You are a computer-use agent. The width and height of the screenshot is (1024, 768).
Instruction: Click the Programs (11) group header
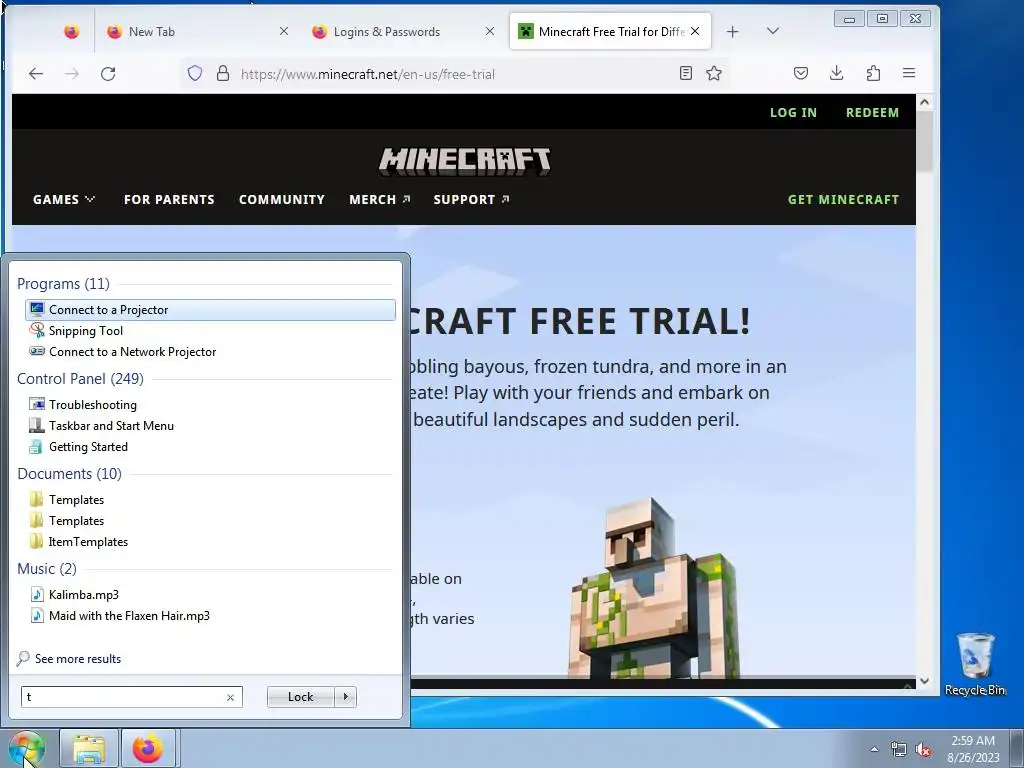tap(63, 283)
